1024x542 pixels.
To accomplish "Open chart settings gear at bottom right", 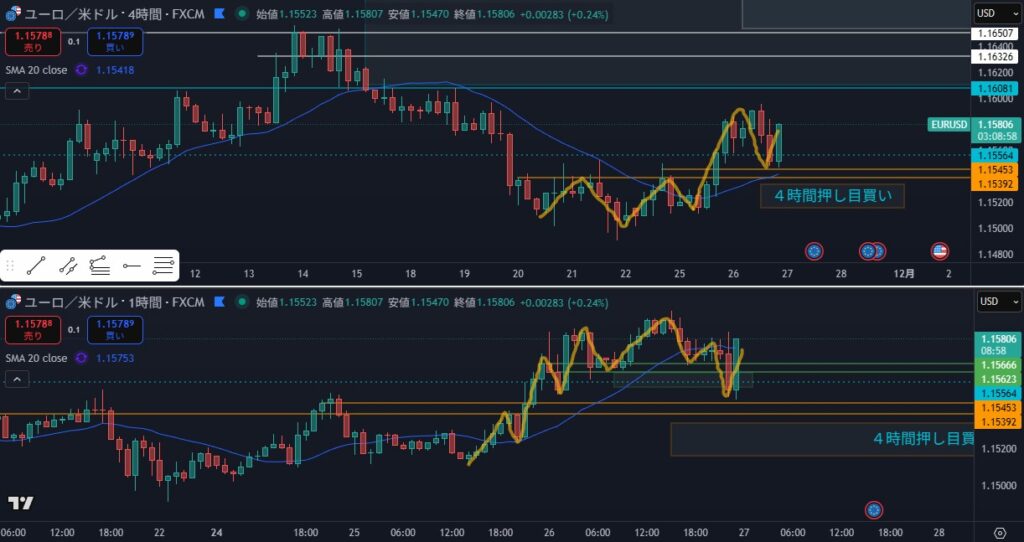I will click(1000, 533).
